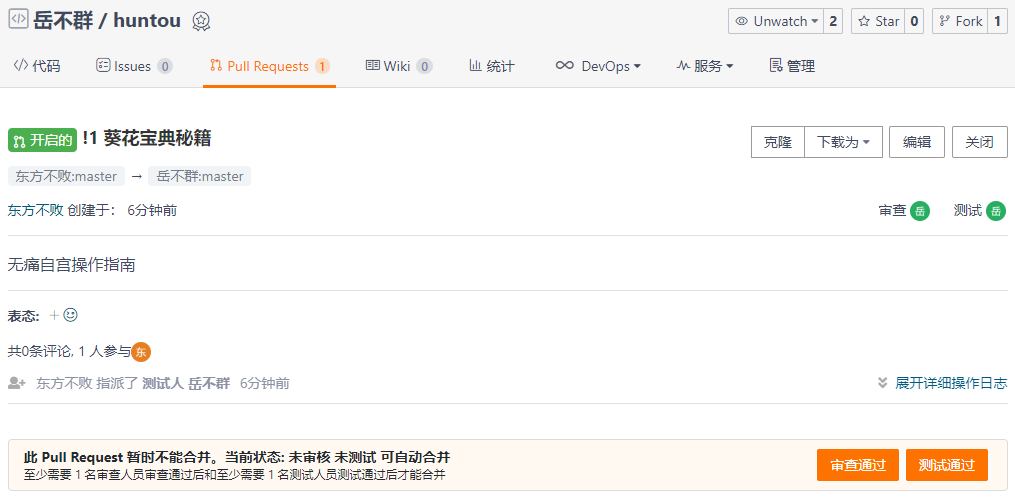The width and height of the screenshot is (1015, 498).
Task: Click the tester 岳 avatar next to 测试
Action: click(x=995, y=211)
